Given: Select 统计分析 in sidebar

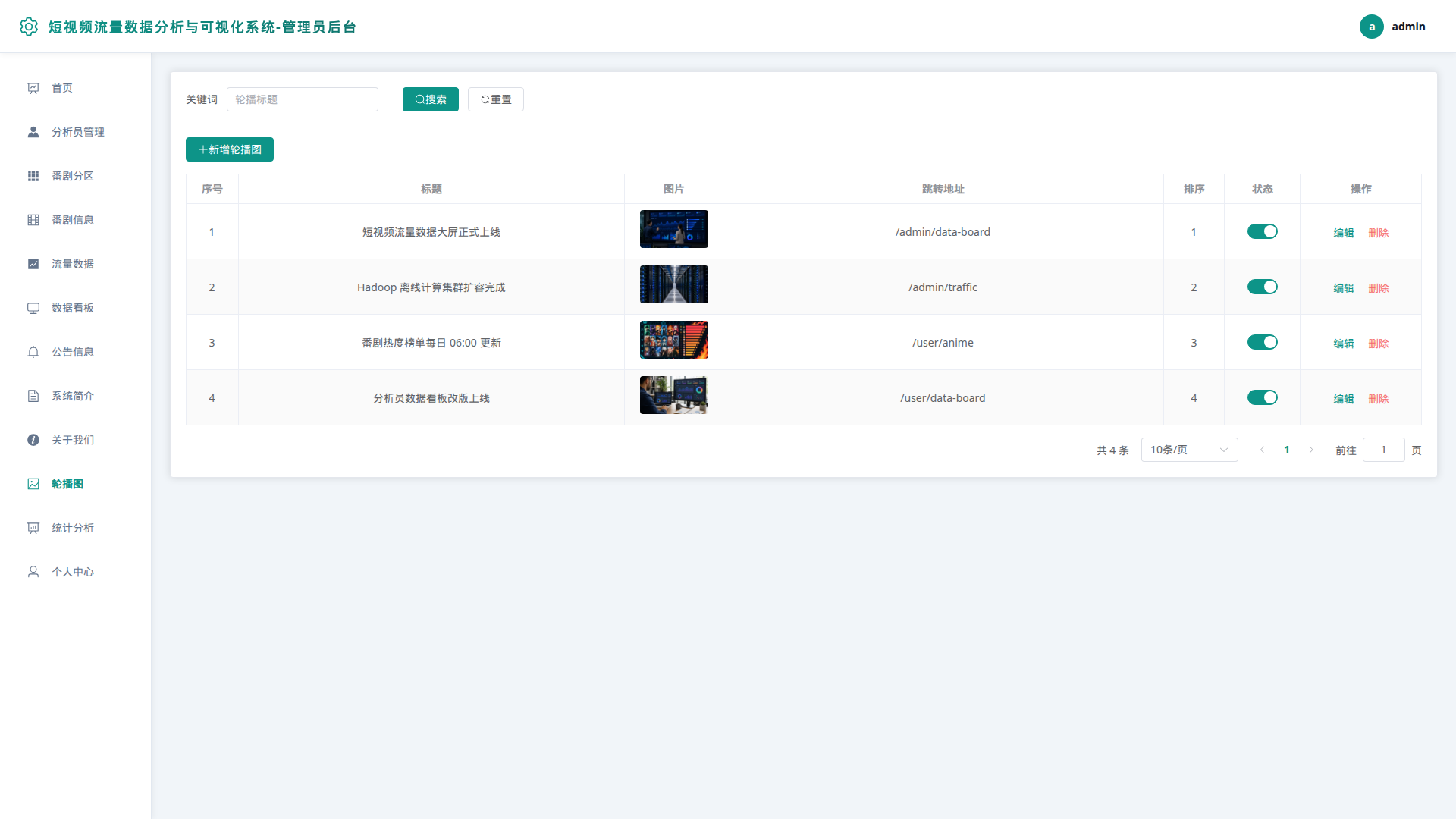Looking at the screenshot, I should [76, 528].
